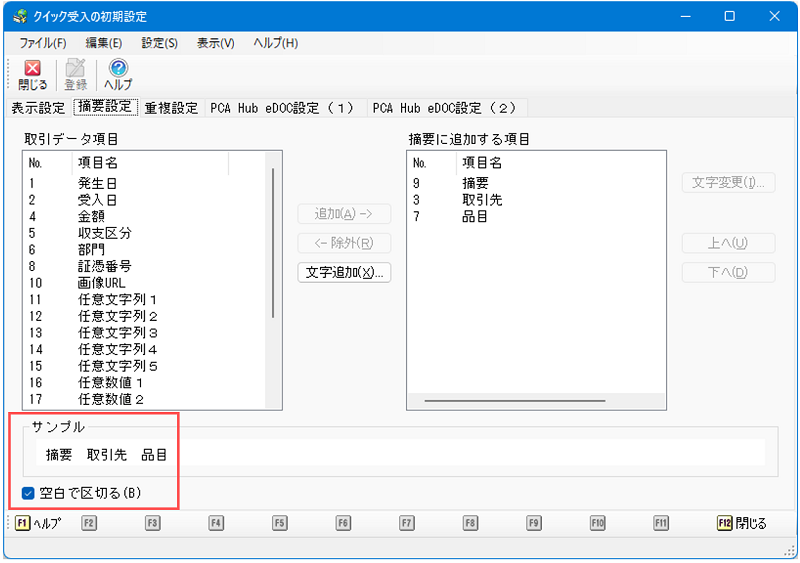Viewport: 800px width, 563px height.
Task: Click the 追加(A) -> button
Action: click(x=344, y=213)
